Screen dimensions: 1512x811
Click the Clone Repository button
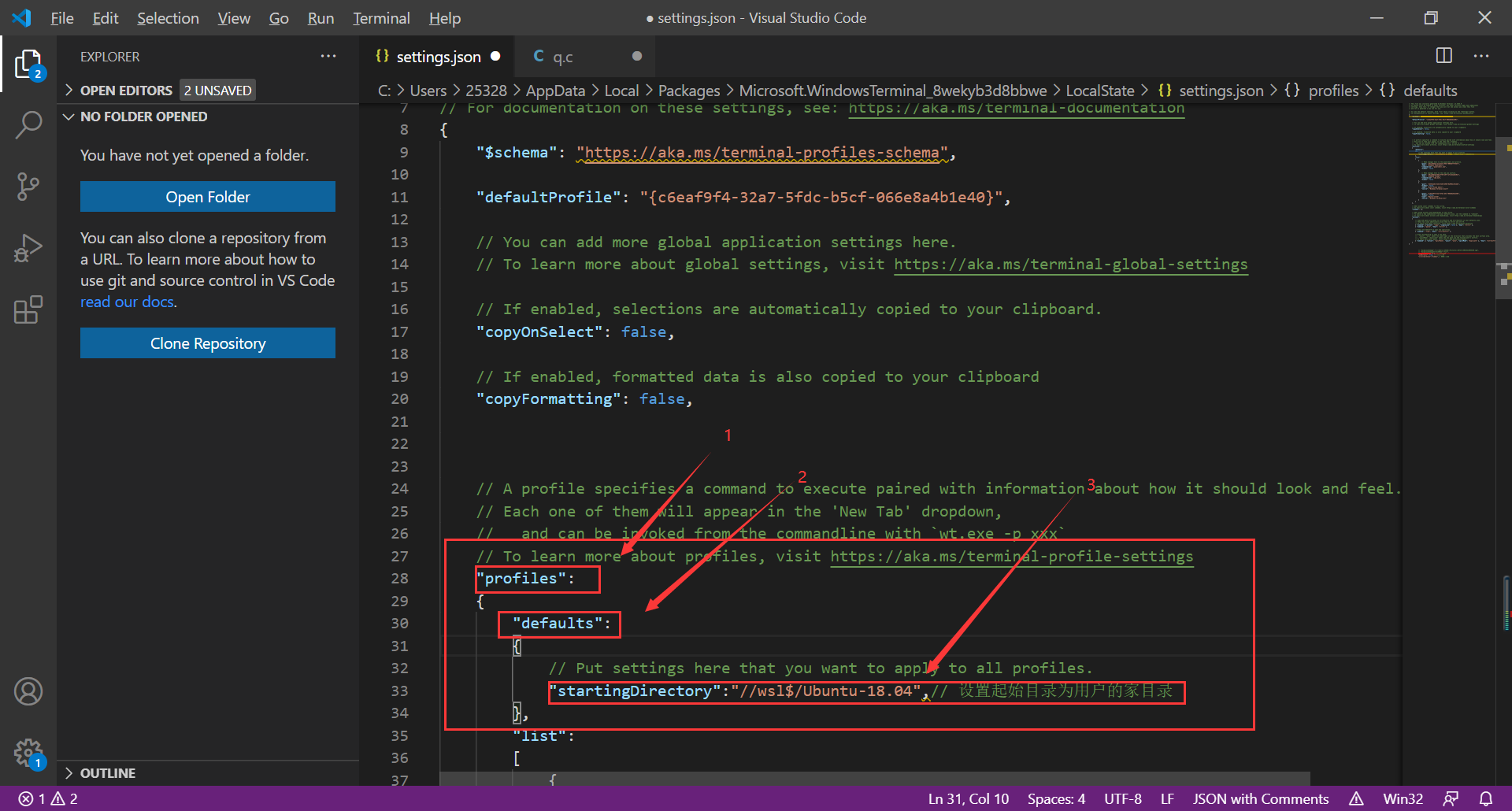(208, 343)
